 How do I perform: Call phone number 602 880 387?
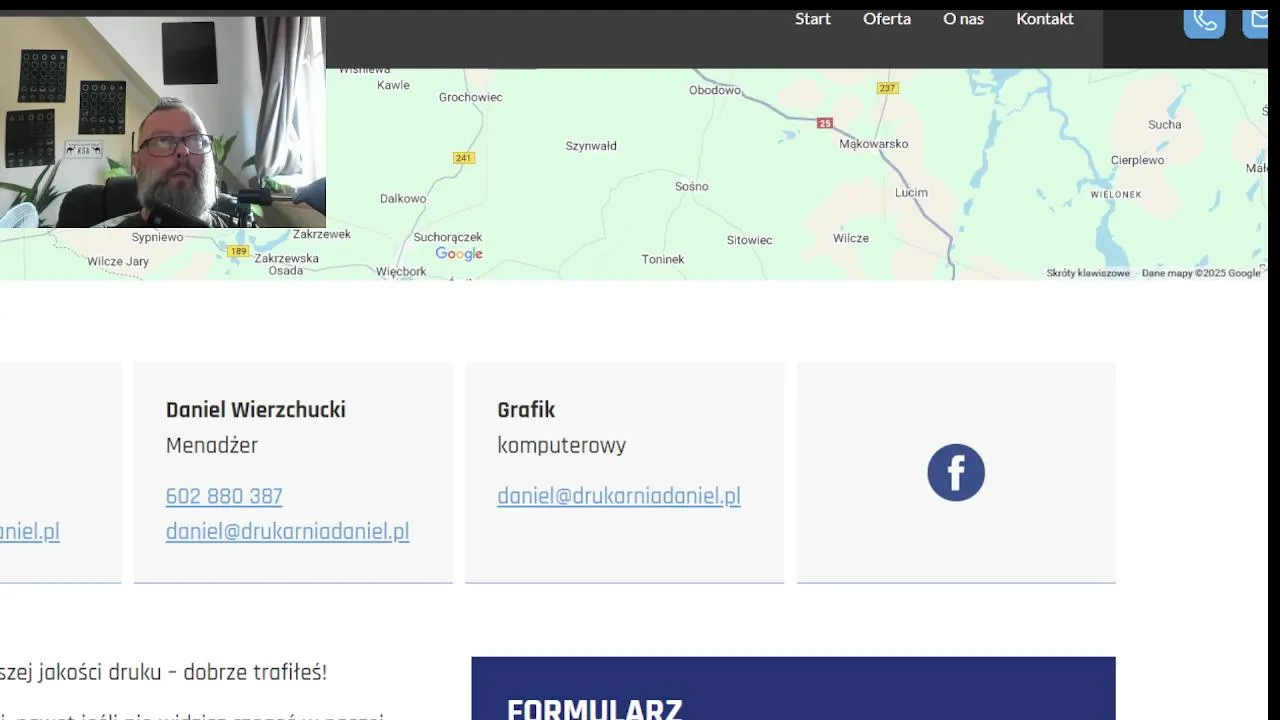pos(224,496)
